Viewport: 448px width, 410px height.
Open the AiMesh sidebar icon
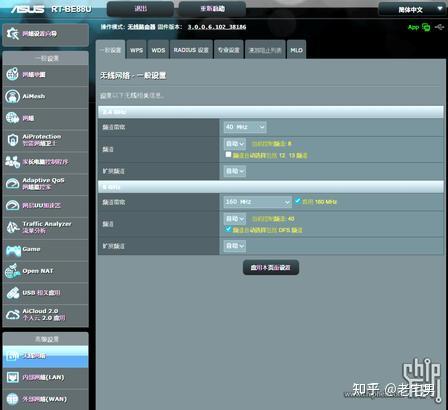click(x=13, y=96)
